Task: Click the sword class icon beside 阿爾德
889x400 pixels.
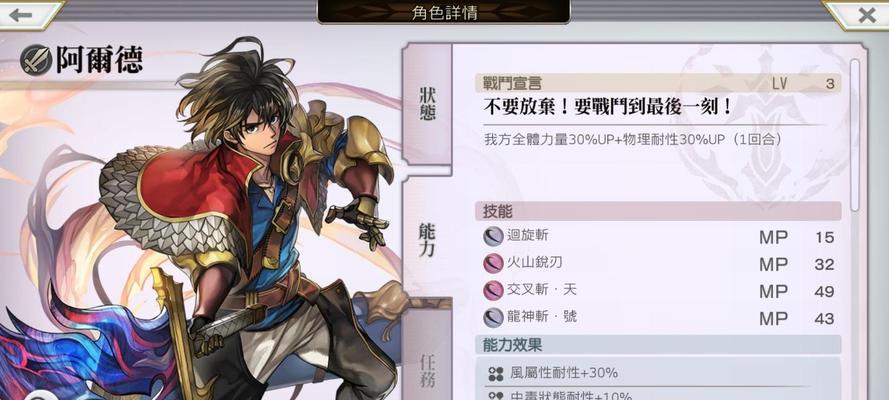Action: tap(35, 60)
